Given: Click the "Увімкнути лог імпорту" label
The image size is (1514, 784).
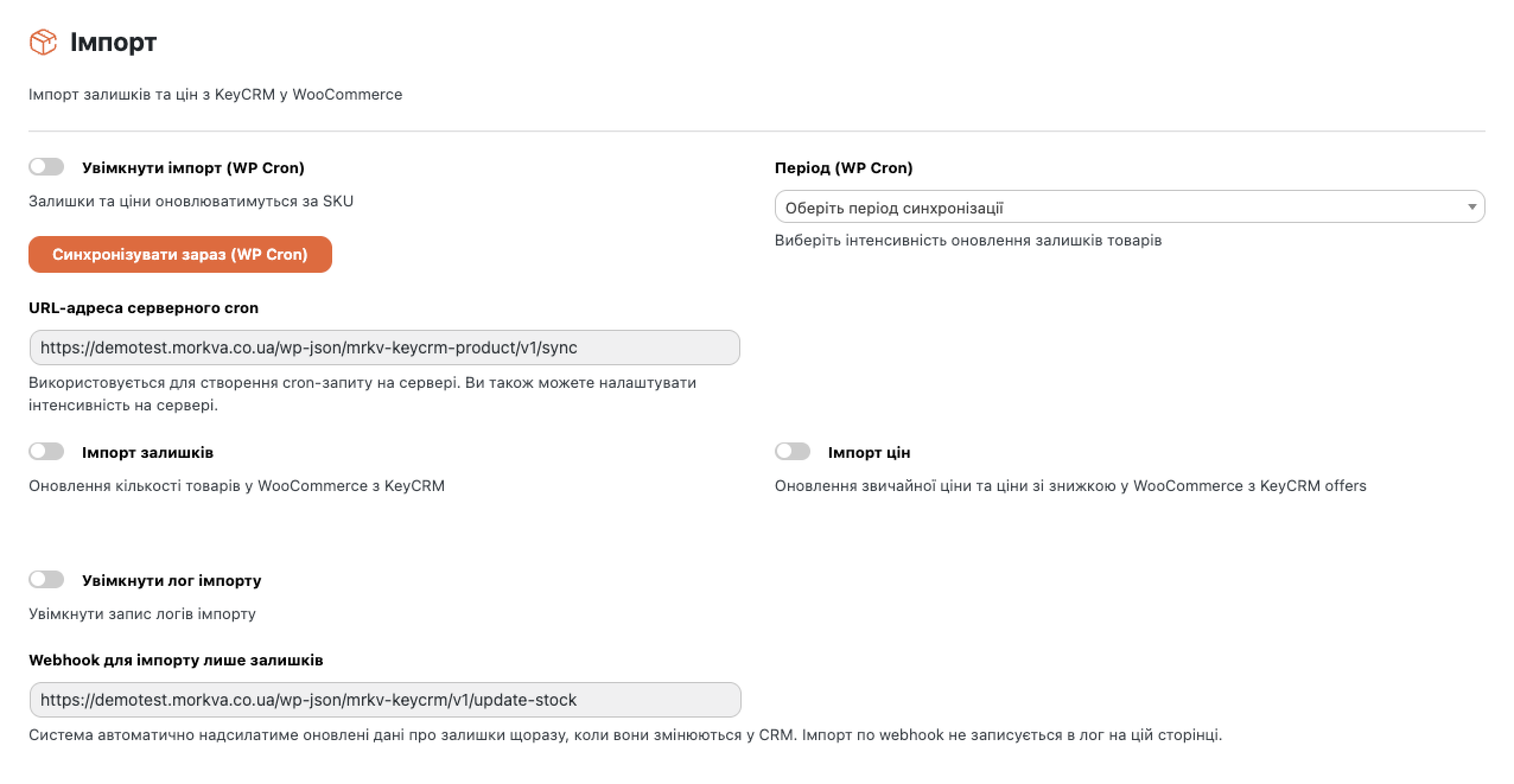Looking at the screenshot, I should click(171, 580).
